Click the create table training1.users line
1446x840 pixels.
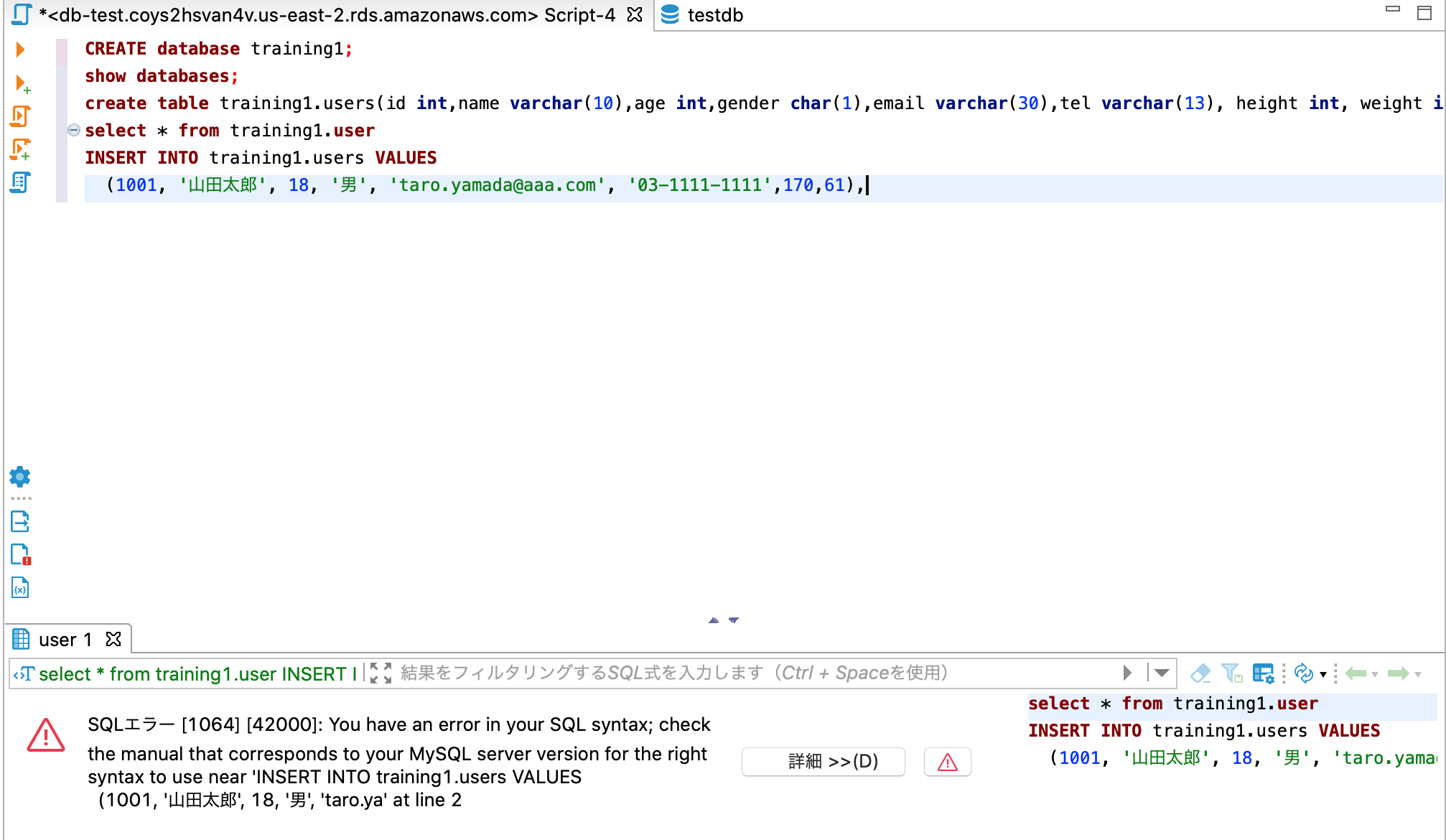764,103
